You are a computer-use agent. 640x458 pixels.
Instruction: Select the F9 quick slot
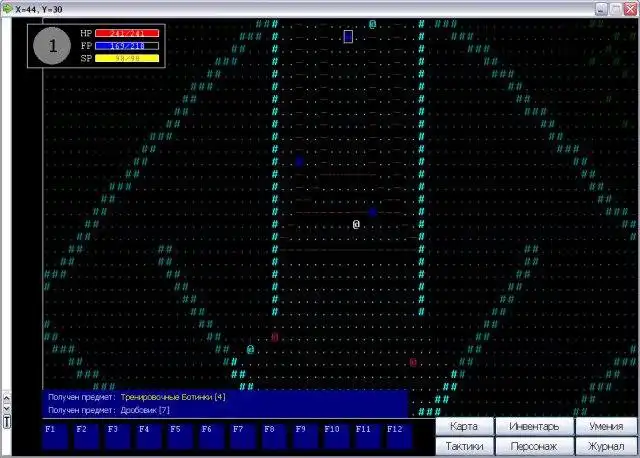(306, 436)
